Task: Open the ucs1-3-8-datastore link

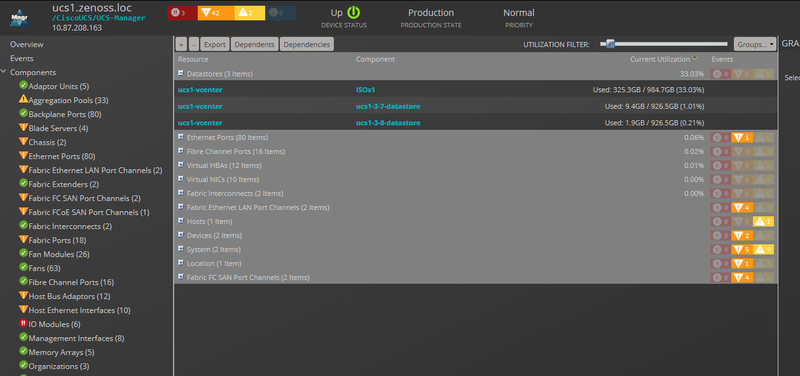Action: click(x=388, y=123)
